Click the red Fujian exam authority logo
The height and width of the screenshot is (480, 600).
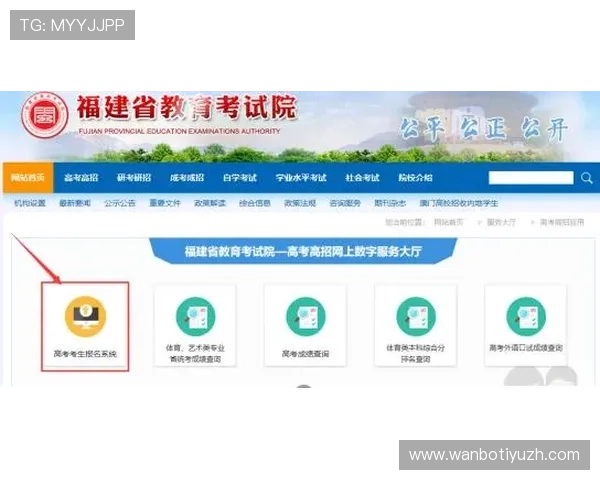pos(45,115)
